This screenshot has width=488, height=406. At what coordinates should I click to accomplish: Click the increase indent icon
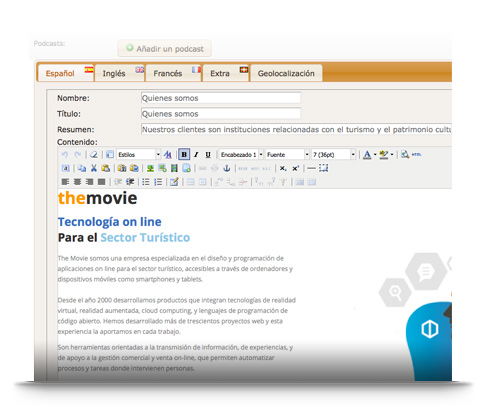click(130, 182)
